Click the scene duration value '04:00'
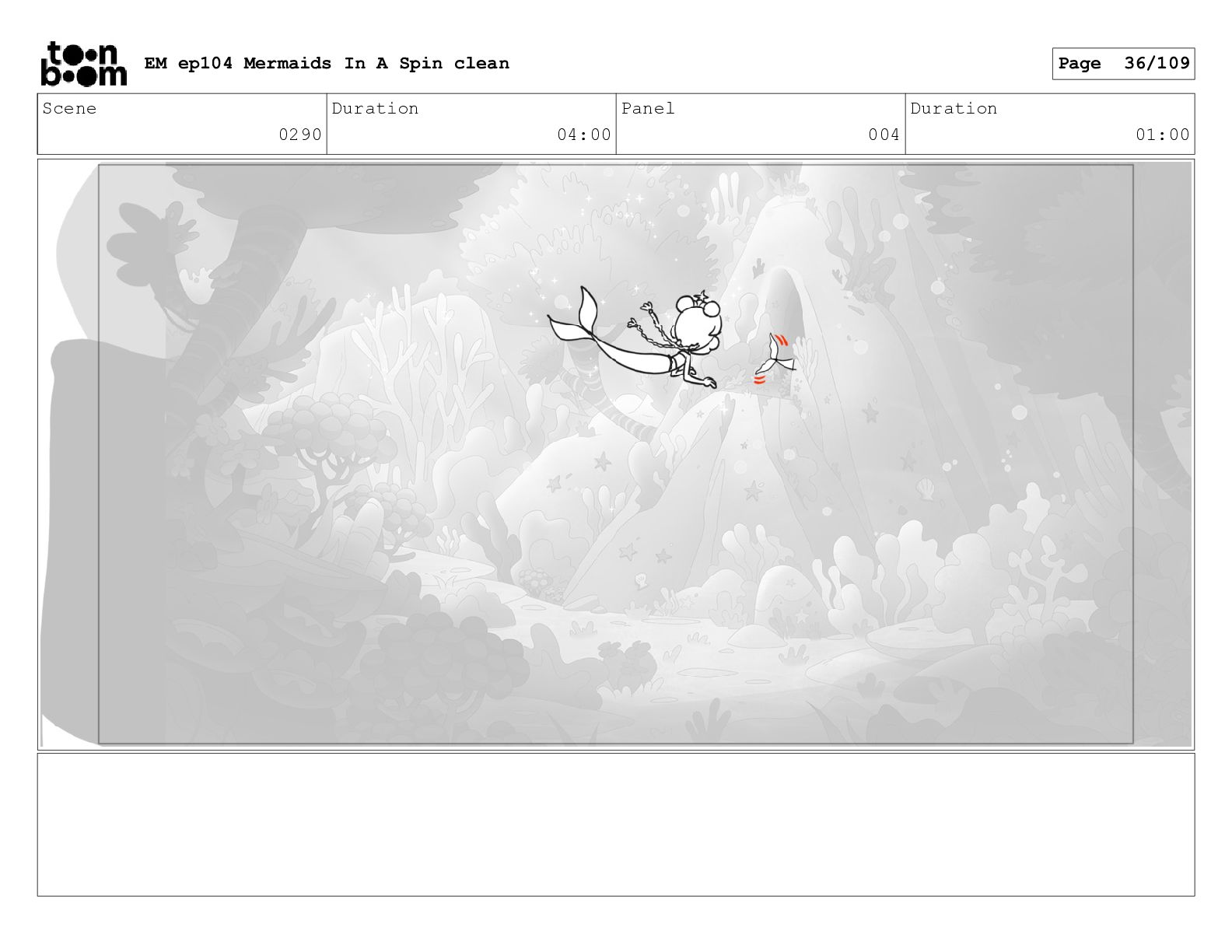 click(584, 135)
